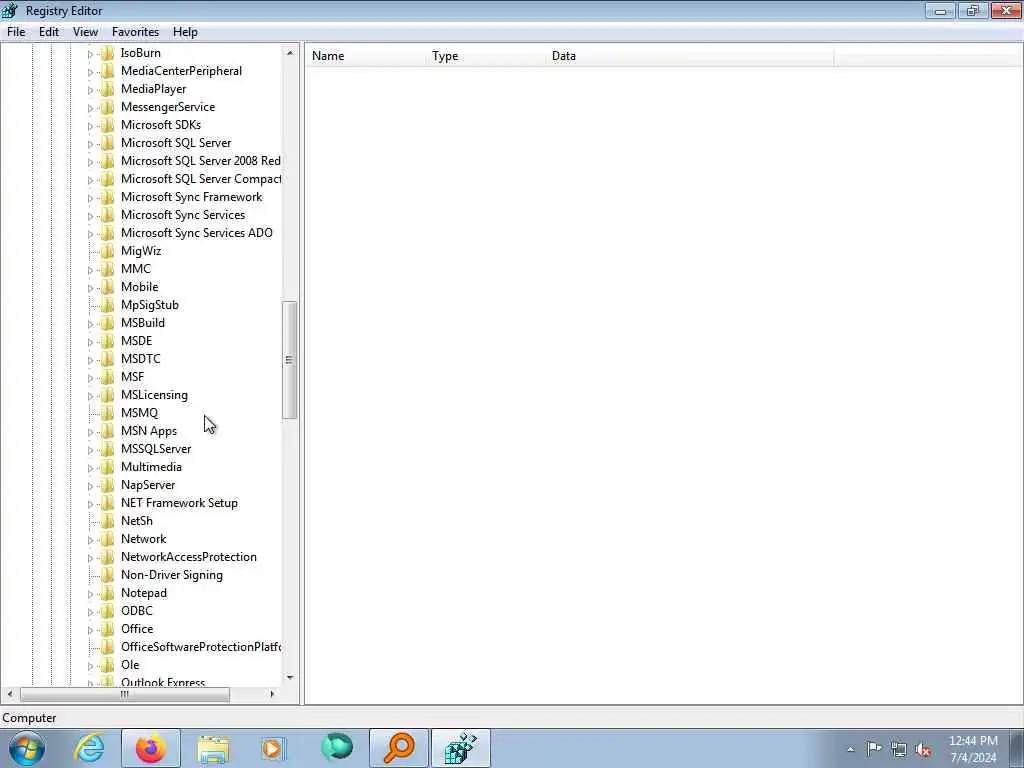Screen dimensions: 1024x768
Task: Click the ODBC folder icon
Action: tap(108, 611)
